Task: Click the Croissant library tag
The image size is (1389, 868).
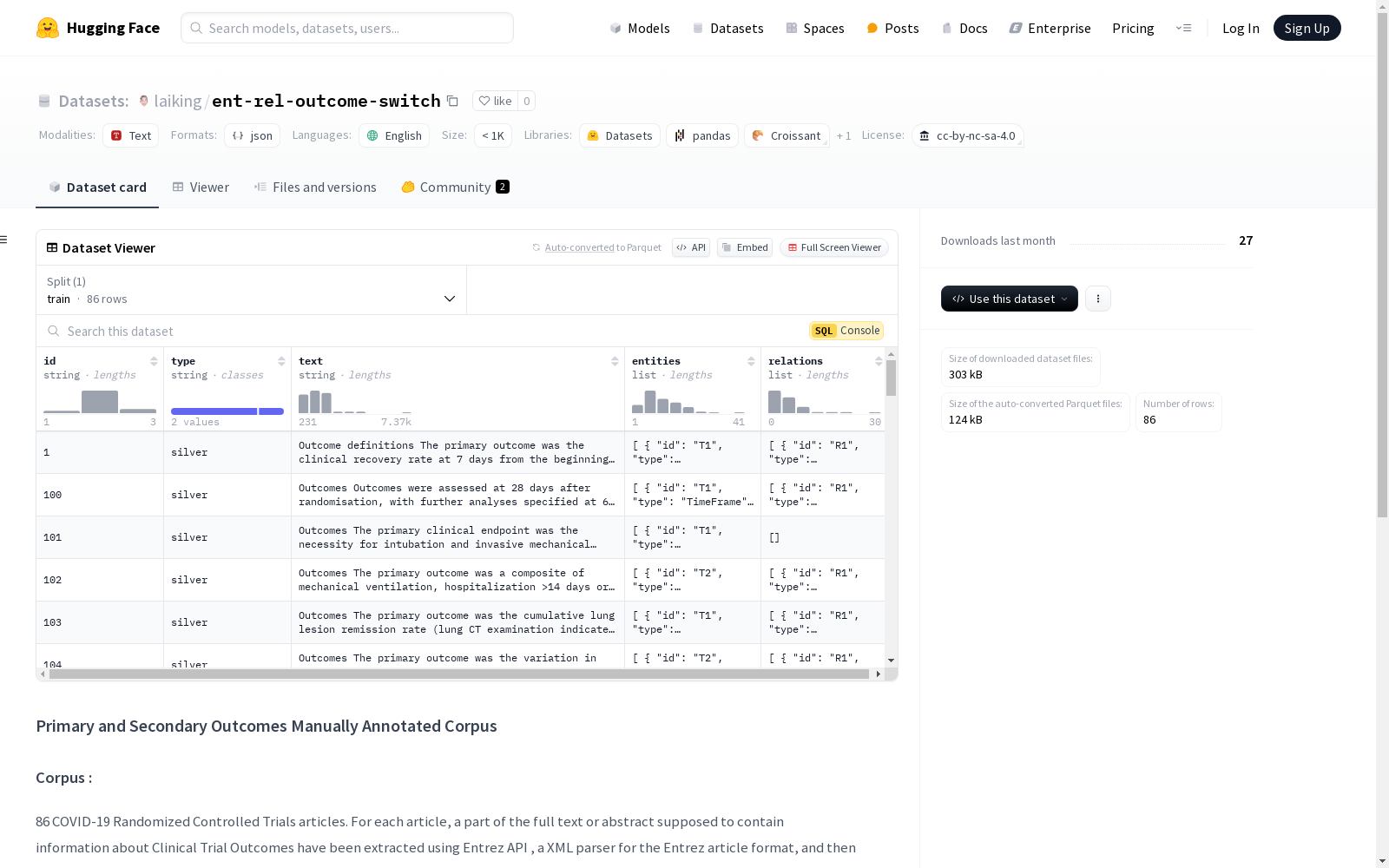Action: (787, 135)
